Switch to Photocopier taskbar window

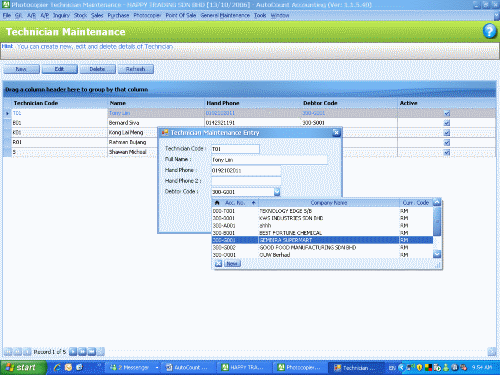300,367
